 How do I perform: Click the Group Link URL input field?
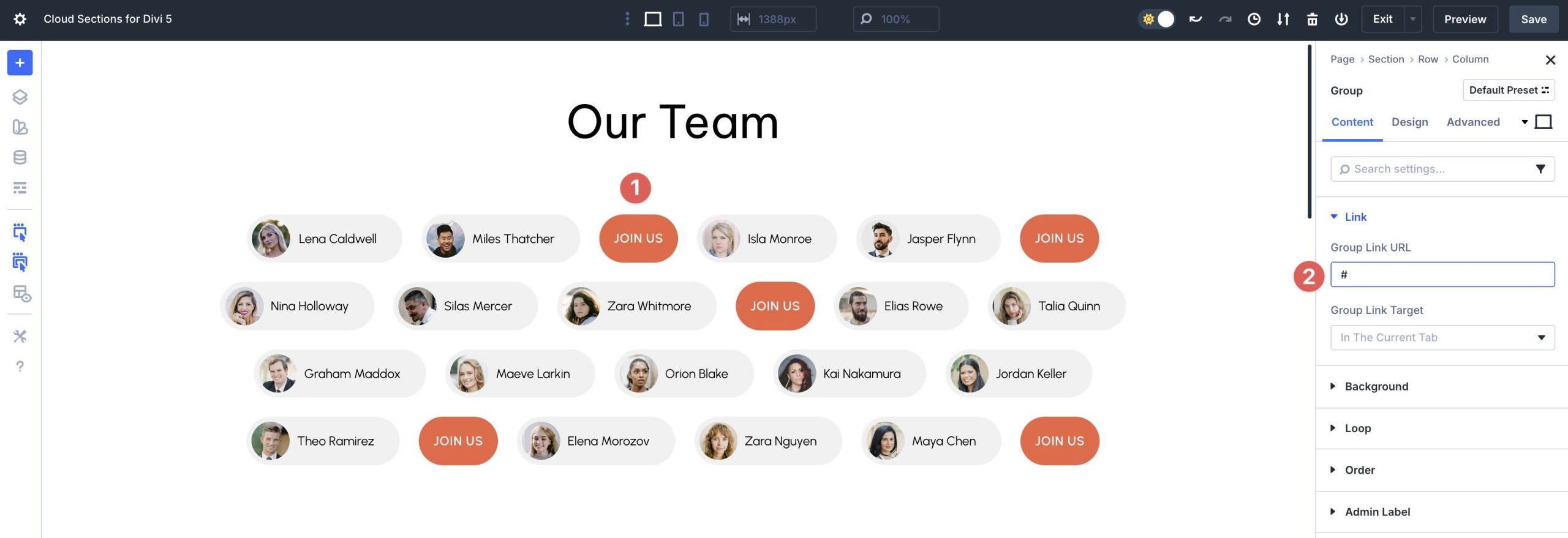(x=1442, y=274)
